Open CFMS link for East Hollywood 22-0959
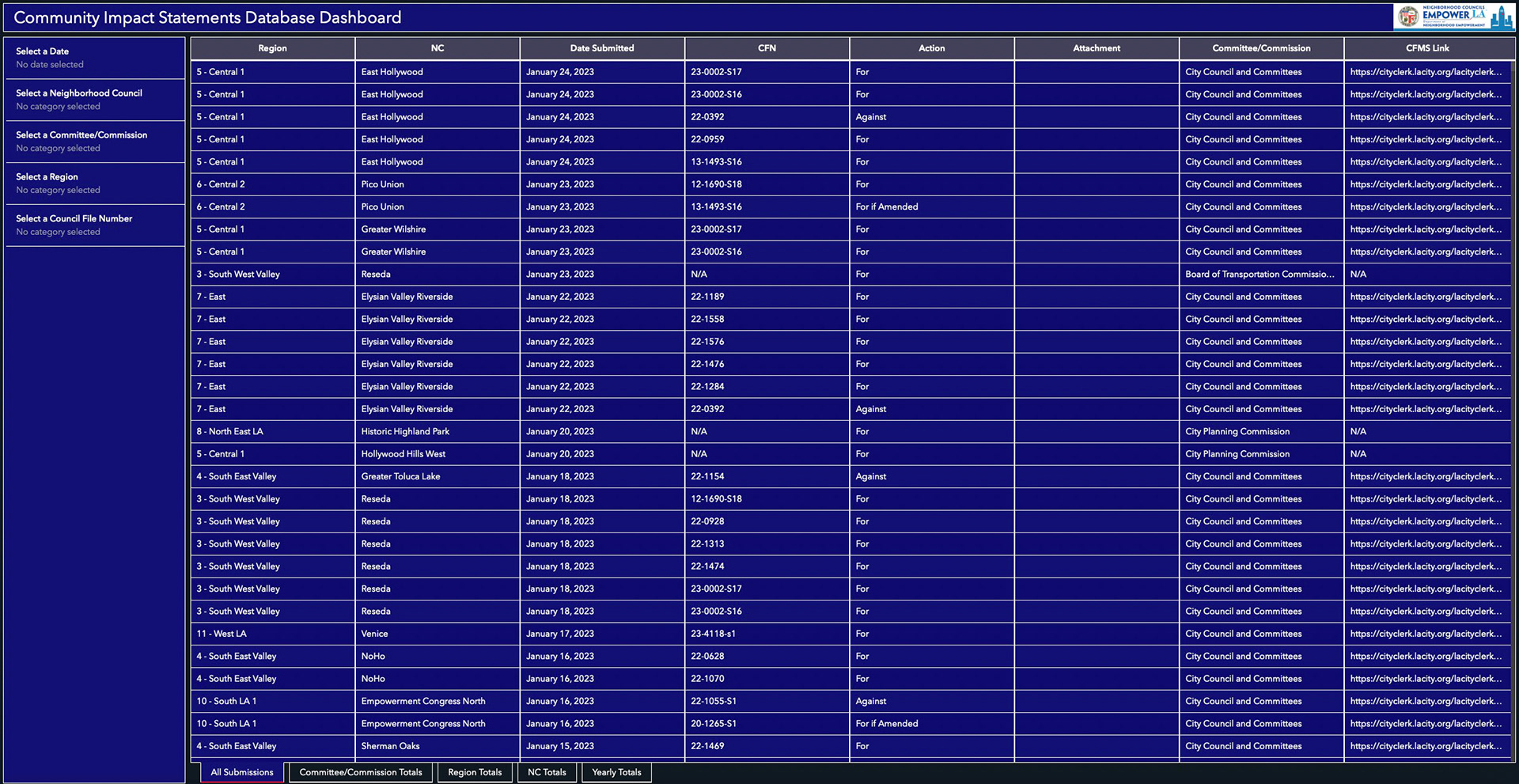This screenshot has height=784, width=1519. (x=1426, y=139)
